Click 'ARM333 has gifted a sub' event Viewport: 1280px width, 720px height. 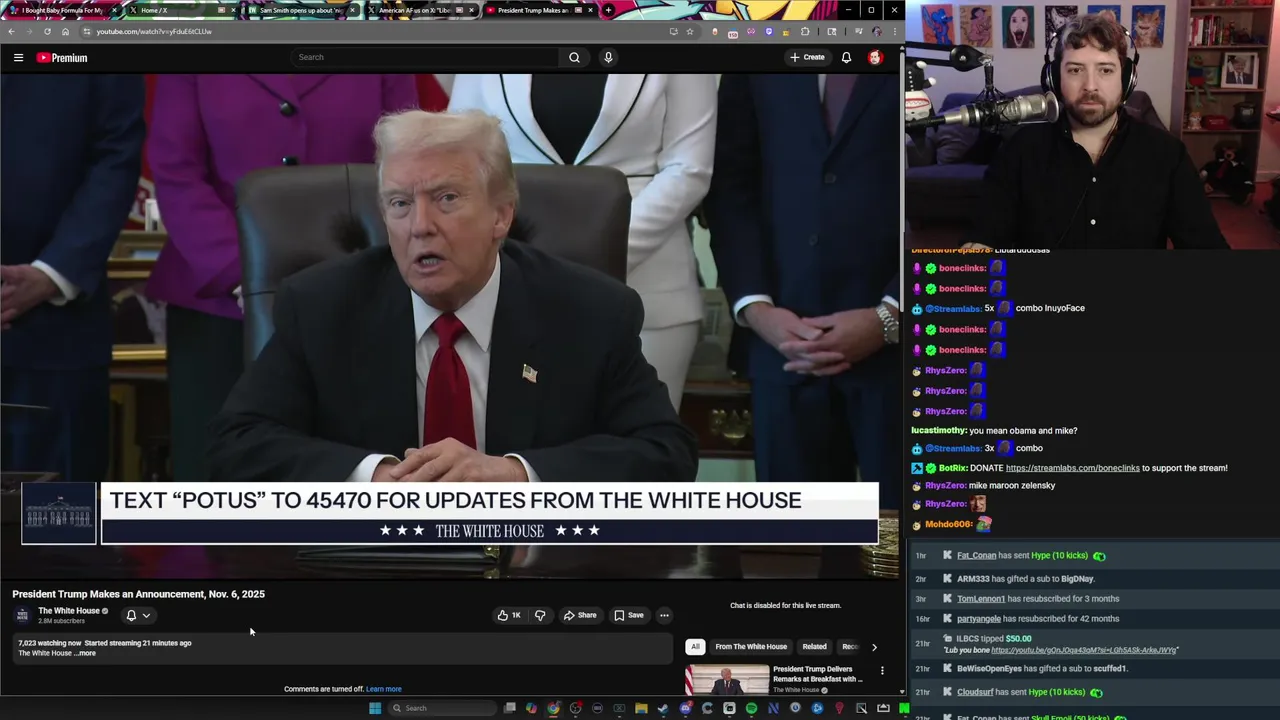coord(1026,579)
